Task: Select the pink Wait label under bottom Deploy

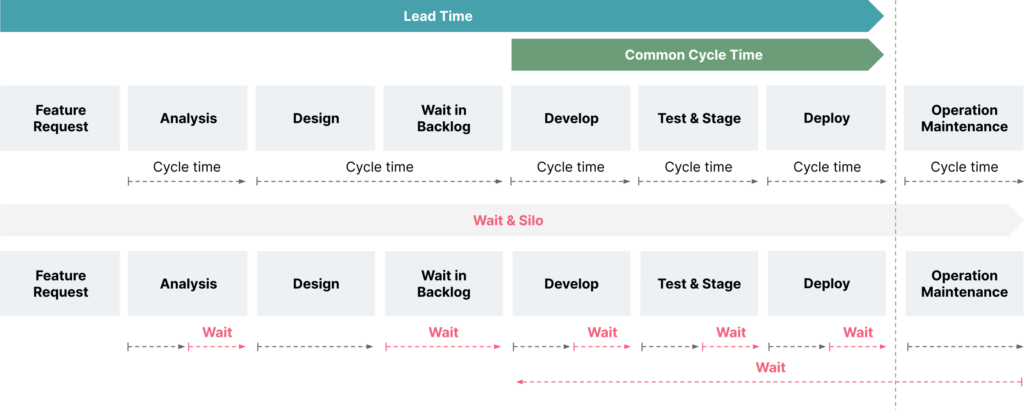Action: pos(857,332)
